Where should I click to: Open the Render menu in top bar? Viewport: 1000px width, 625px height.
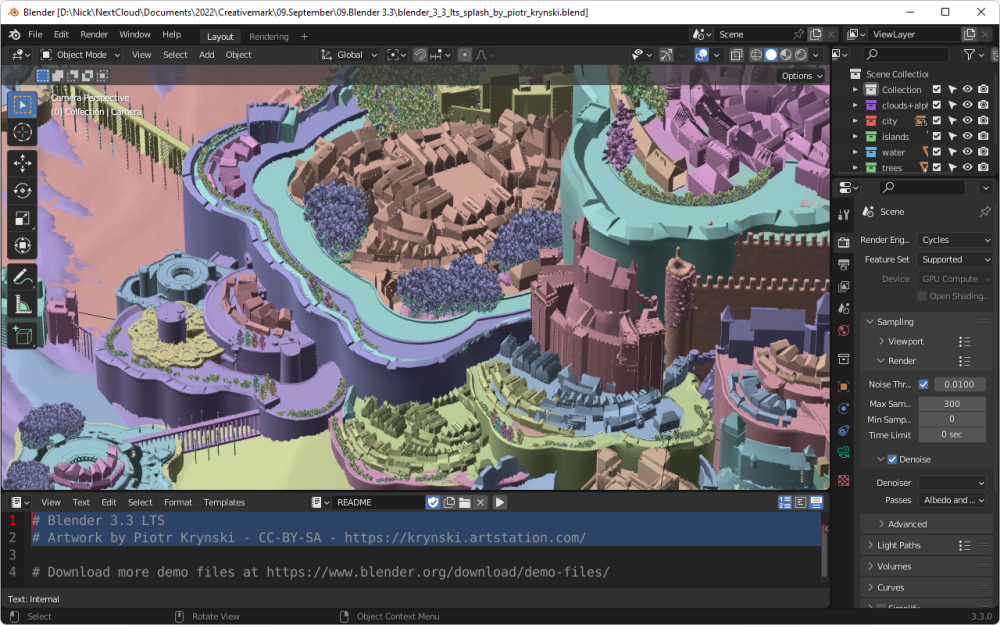click(x=94, y=34)
